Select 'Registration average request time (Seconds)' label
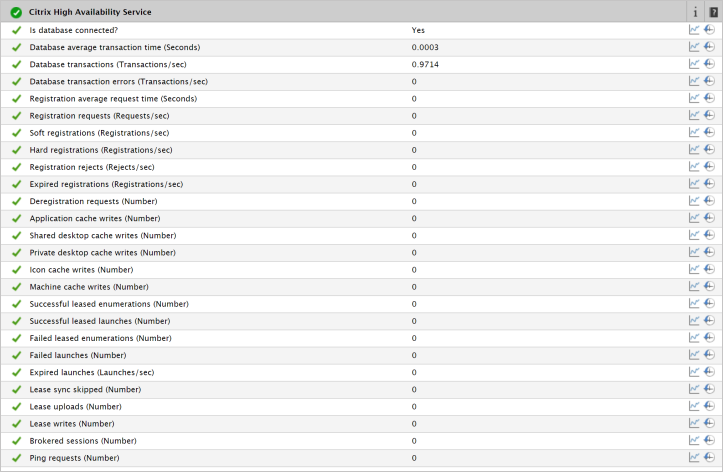The width and height of the screenshot is (723, 472). click(x=113, y=99)
